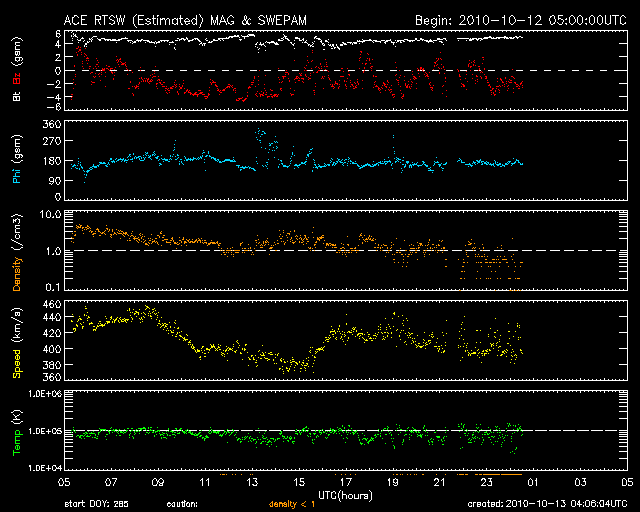Image resolution: width=640 pixels, height=512 pixels.
Task: Click the "created: 2010-10-13 04:06:04UTC" timestamp
Action: point(547,504)
